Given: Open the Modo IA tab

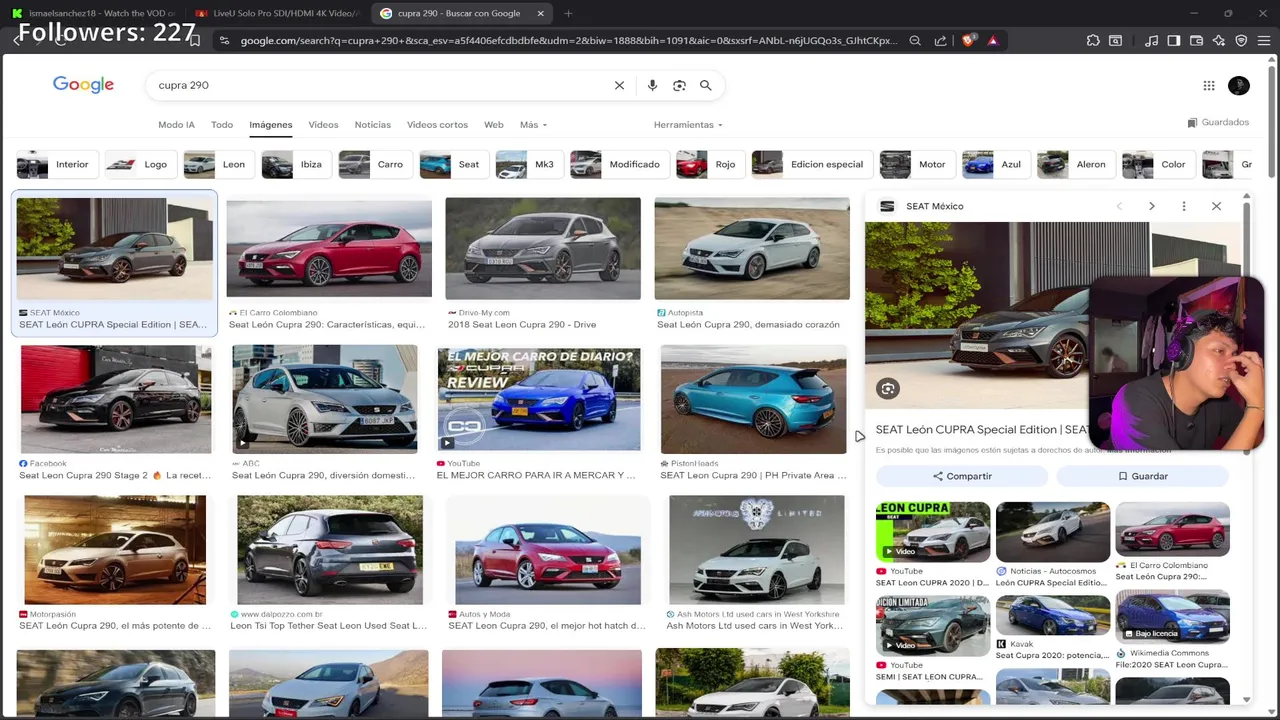Looking at the screenshot, I should [176, 125].
